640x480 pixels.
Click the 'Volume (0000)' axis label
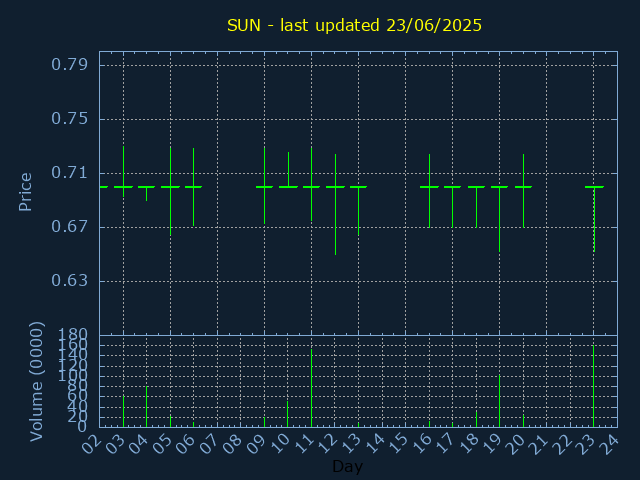(36, 382)
